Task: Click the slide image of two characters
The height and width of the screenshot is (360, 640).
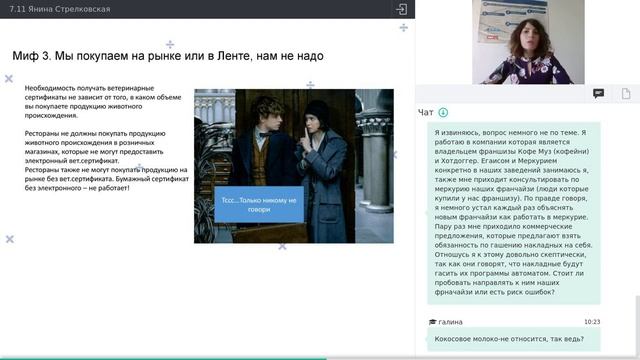Action: click(x=294, y=166)
